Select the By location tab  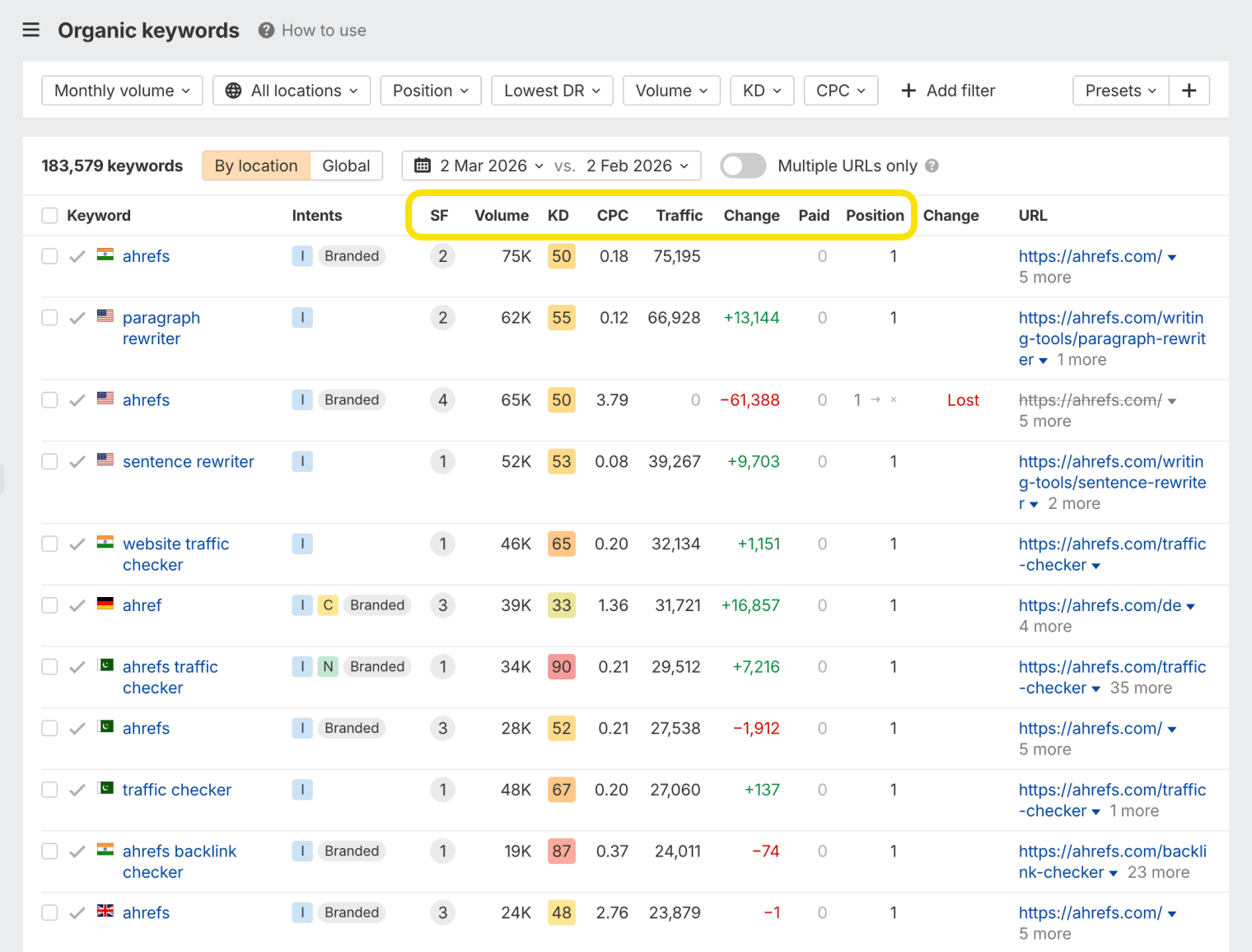[x=255, y=166]
